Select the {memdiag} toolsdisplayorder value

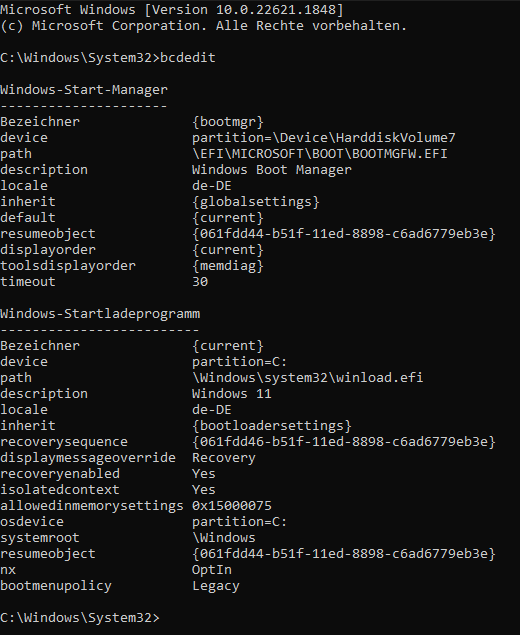[x=228, y=266]
